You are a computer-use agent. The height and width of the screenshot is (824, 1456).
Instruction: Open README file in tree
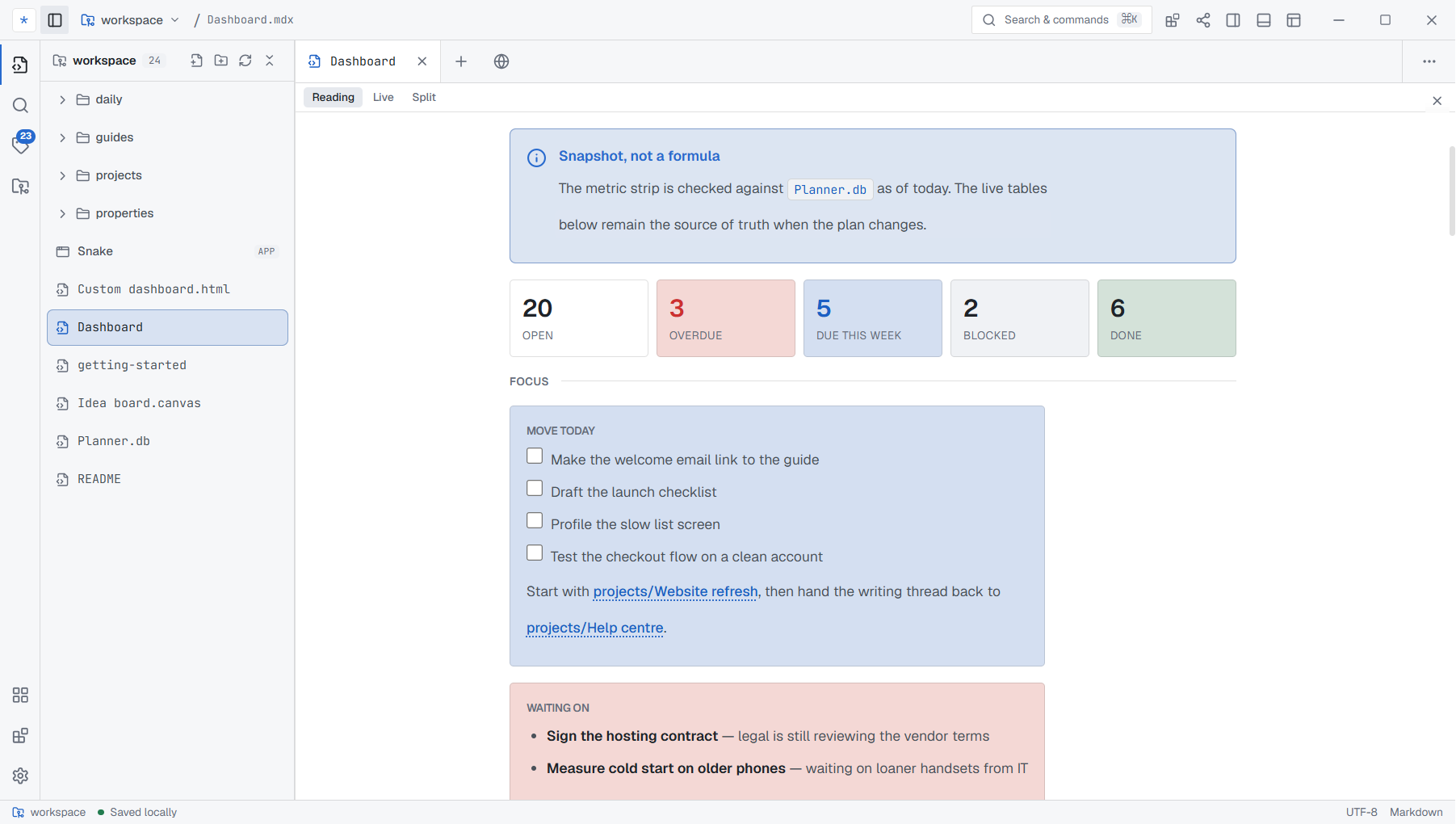pyautogui.click(x=167, y=479)
